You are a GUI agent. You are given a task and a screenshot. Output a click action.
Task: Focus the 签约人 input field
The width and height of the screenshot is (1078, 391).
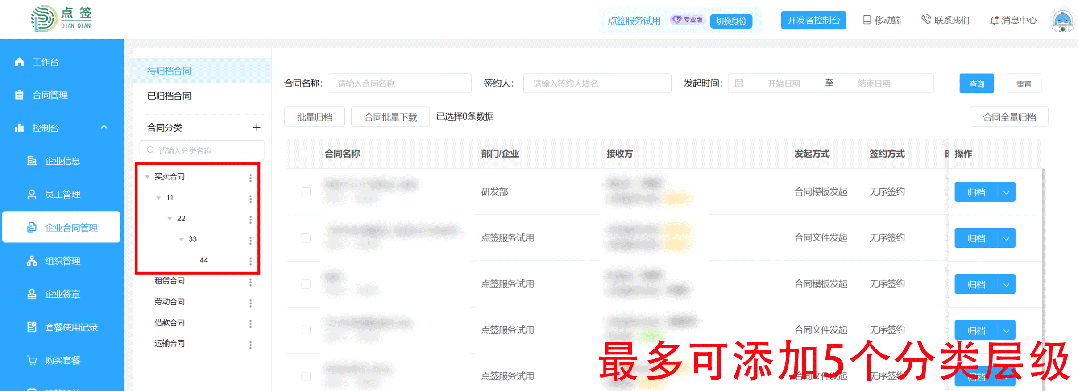597,83
